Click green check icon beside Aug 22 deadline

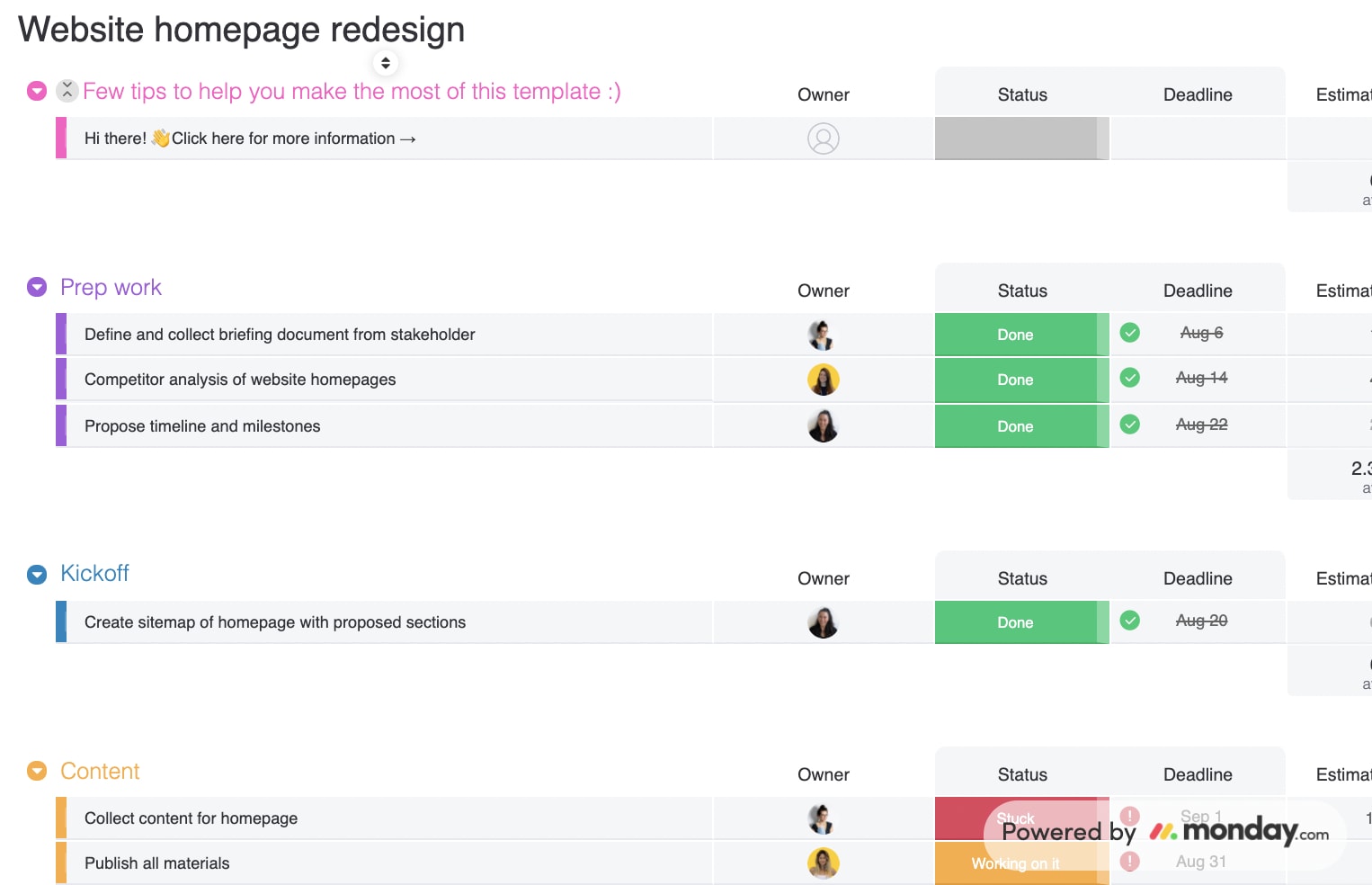(x=1130, y=425)
